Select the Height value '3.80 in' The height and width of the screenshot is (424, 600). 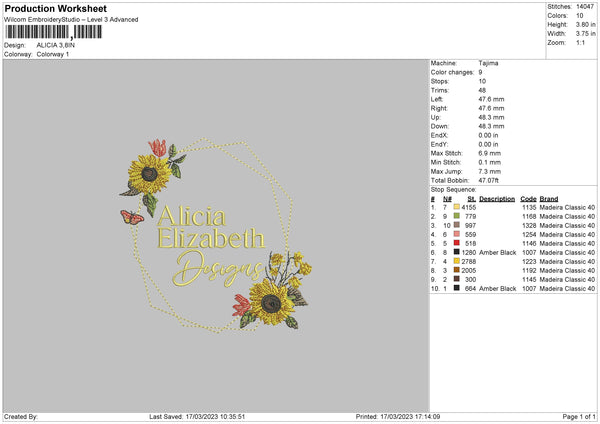point(586,24)
